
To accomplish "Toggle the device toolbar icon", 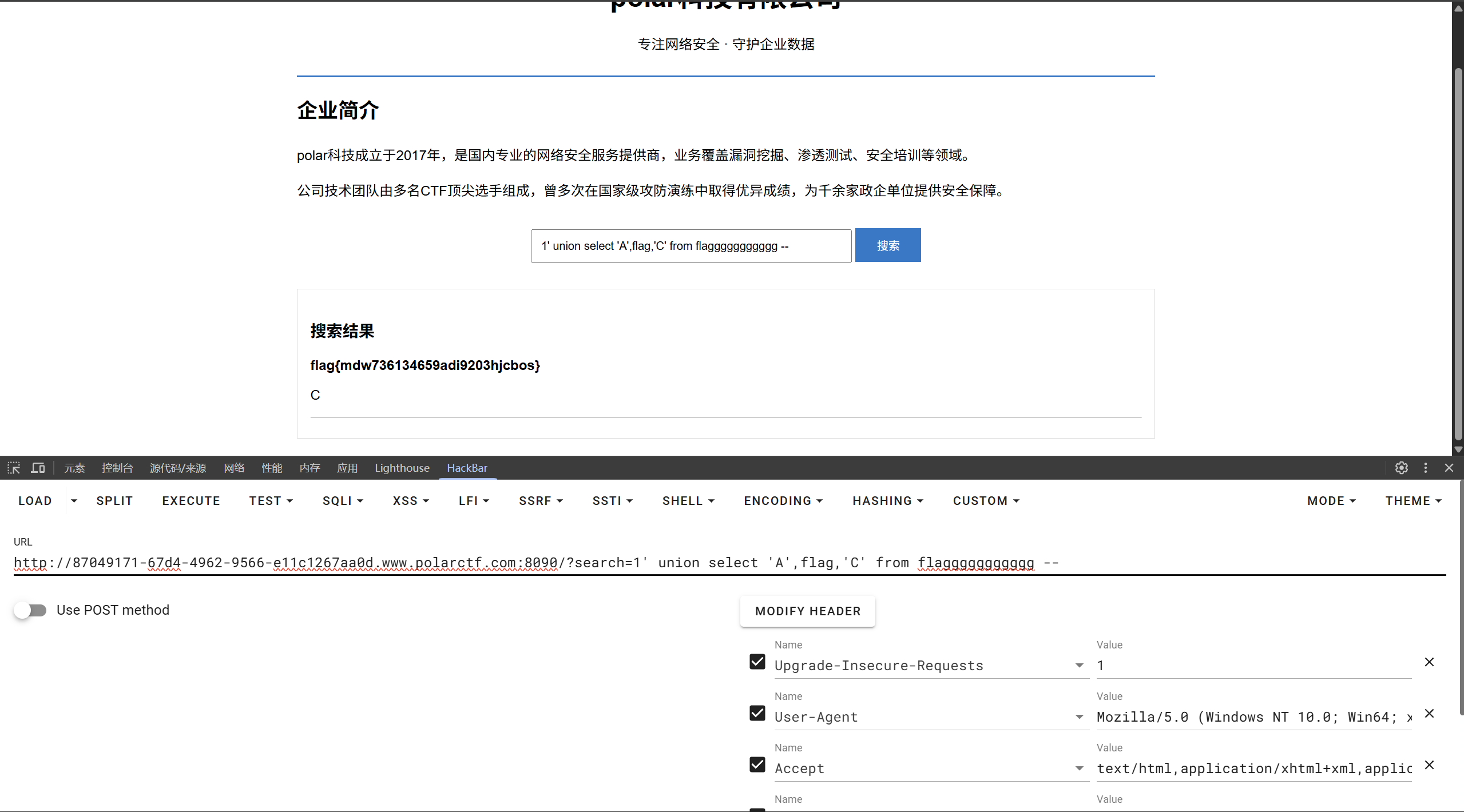I will (x=38, y=468).
